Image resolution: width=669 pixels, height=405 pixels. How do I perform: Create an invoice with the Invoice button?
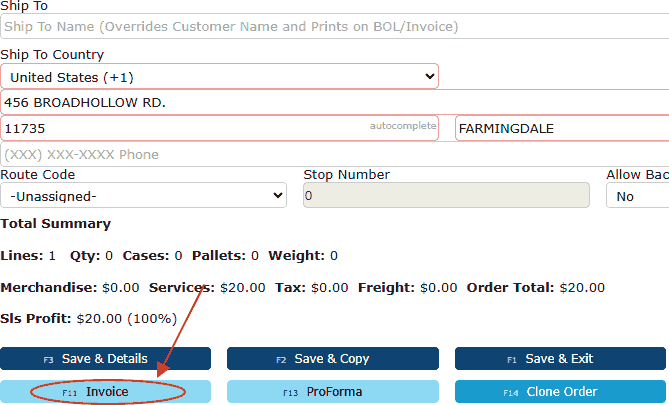point(105,392)
